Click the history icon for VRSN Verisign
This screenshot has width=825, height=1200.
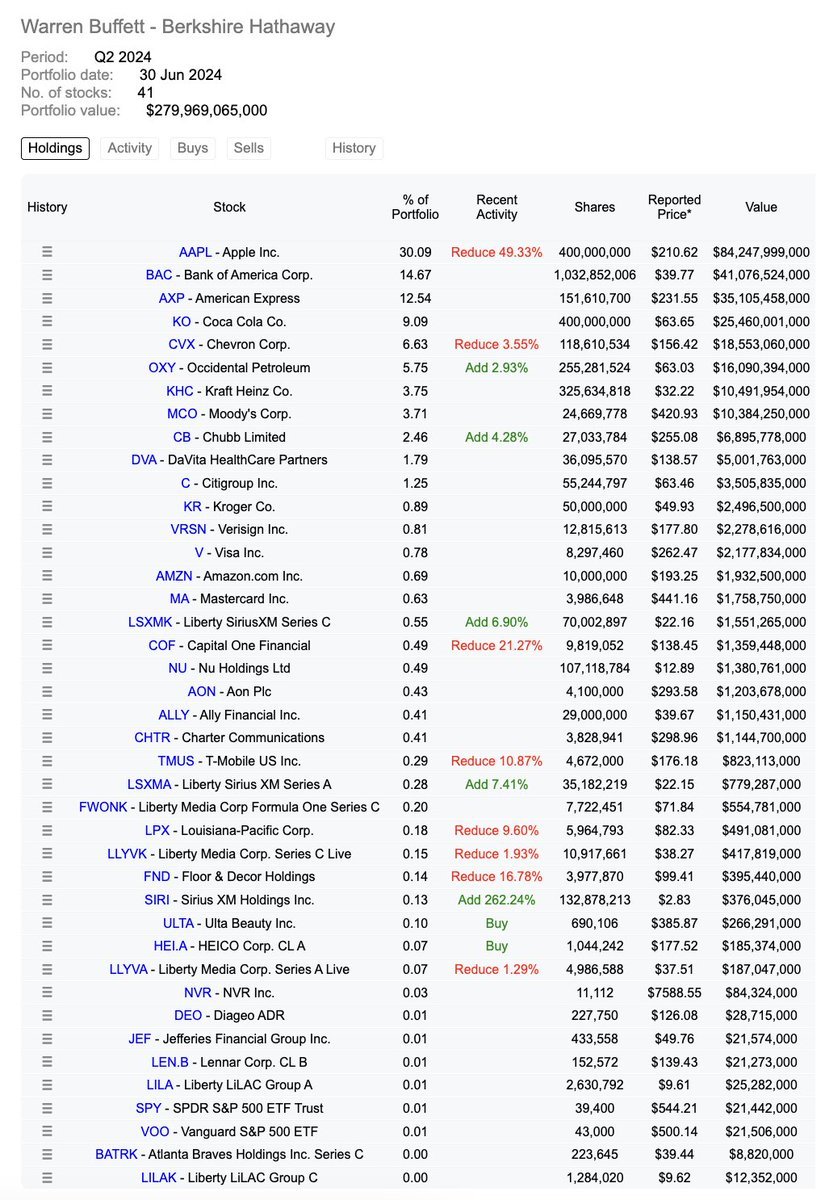pyautogui.click(x=46, y=530)
